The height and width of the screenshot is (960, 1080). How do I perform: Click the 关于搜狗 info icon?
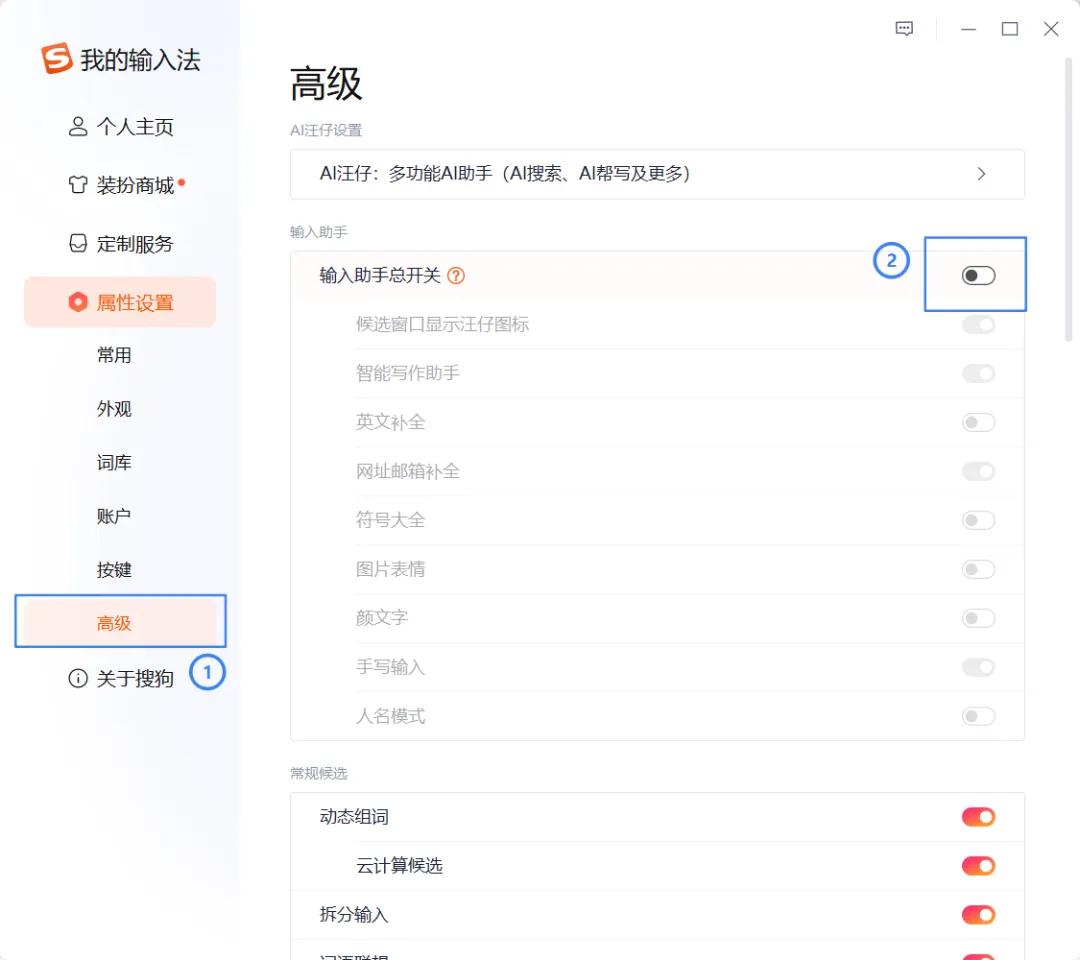click(78, 678)
